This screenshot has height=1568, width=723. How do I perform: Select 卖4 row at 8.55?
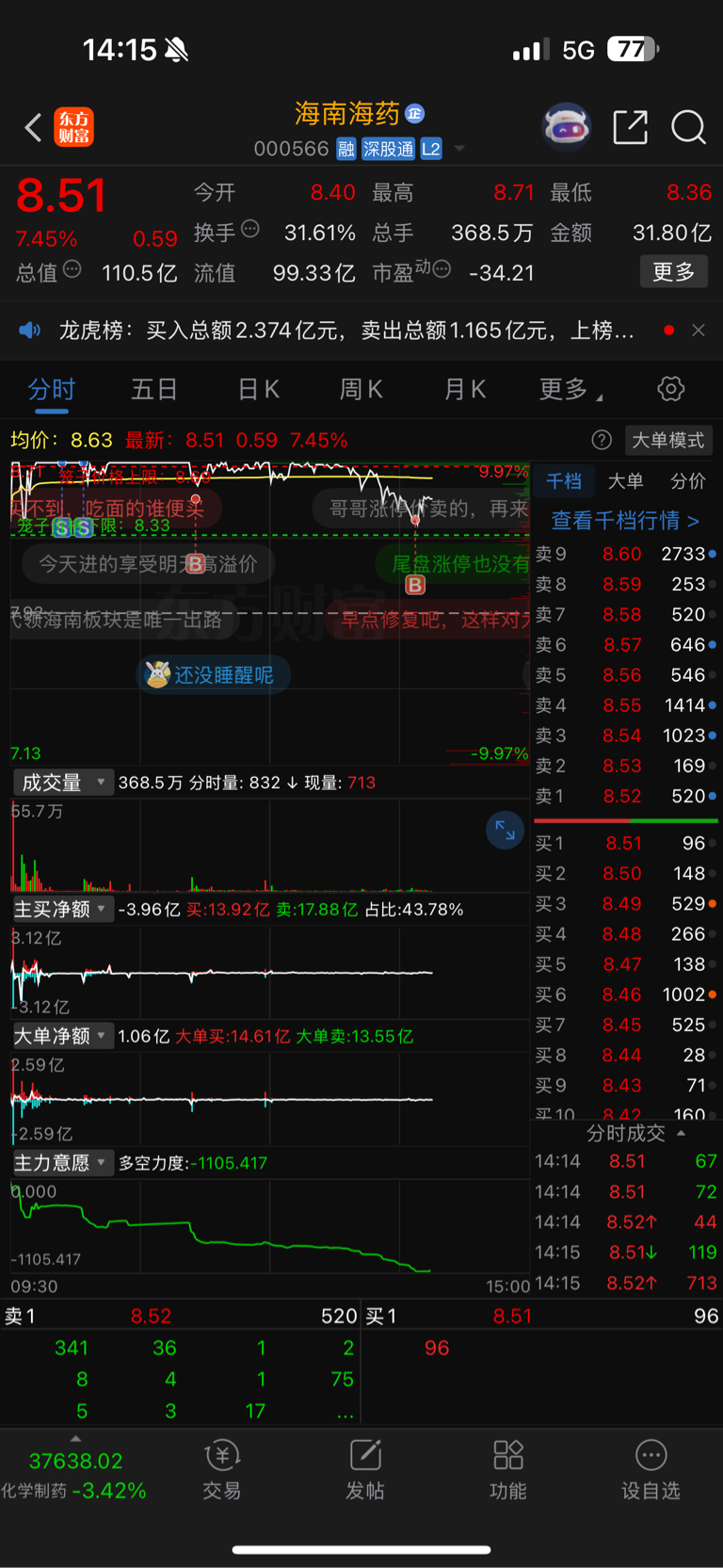click(626, 705)
